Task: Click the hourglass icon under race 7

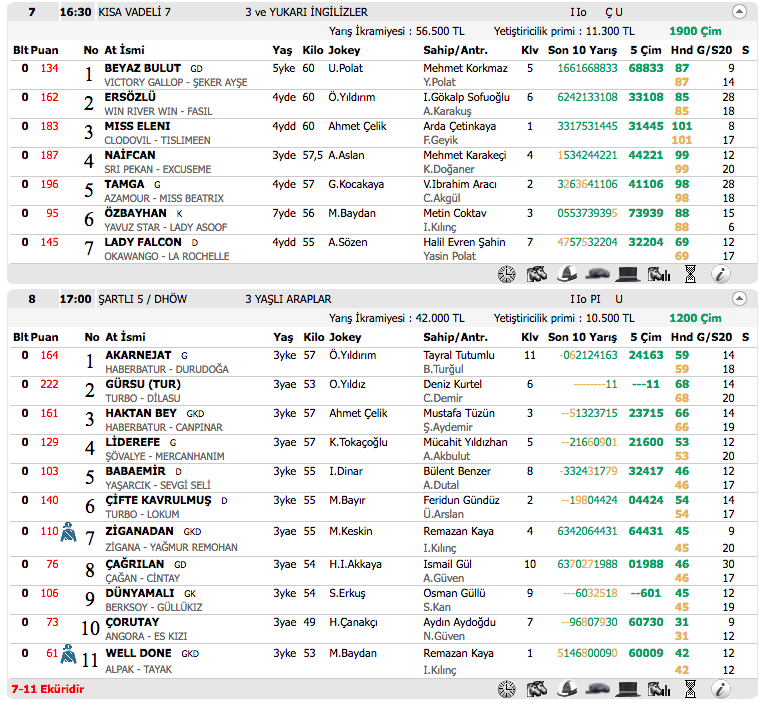Action: click(689, 273)
